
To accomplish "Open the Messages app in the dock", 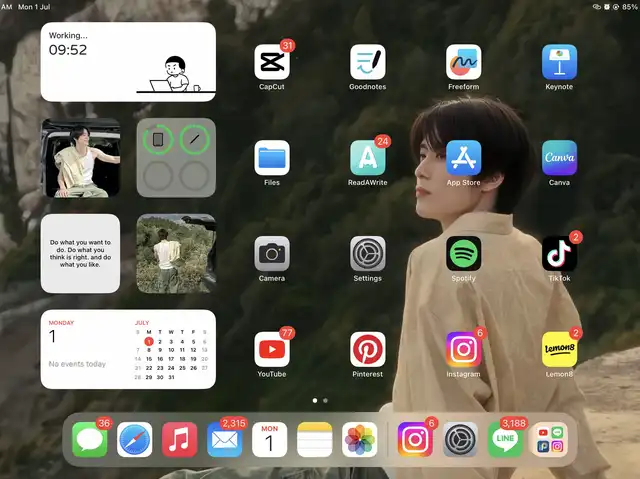I will point(90,440).
